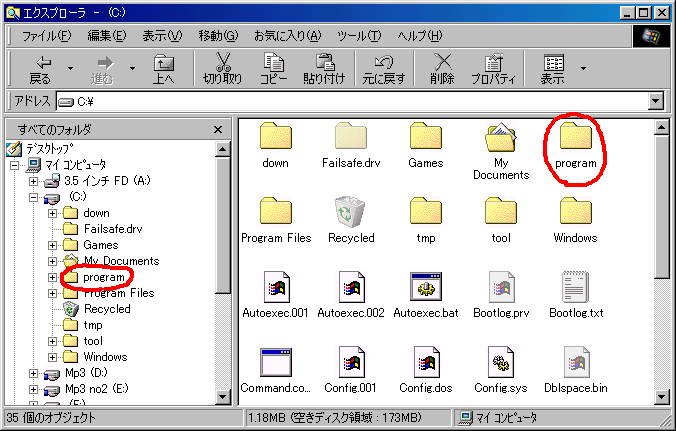Open プロパティ properties from the toolbar
Viewport: 676px width, 431px height.
point(493,69)
